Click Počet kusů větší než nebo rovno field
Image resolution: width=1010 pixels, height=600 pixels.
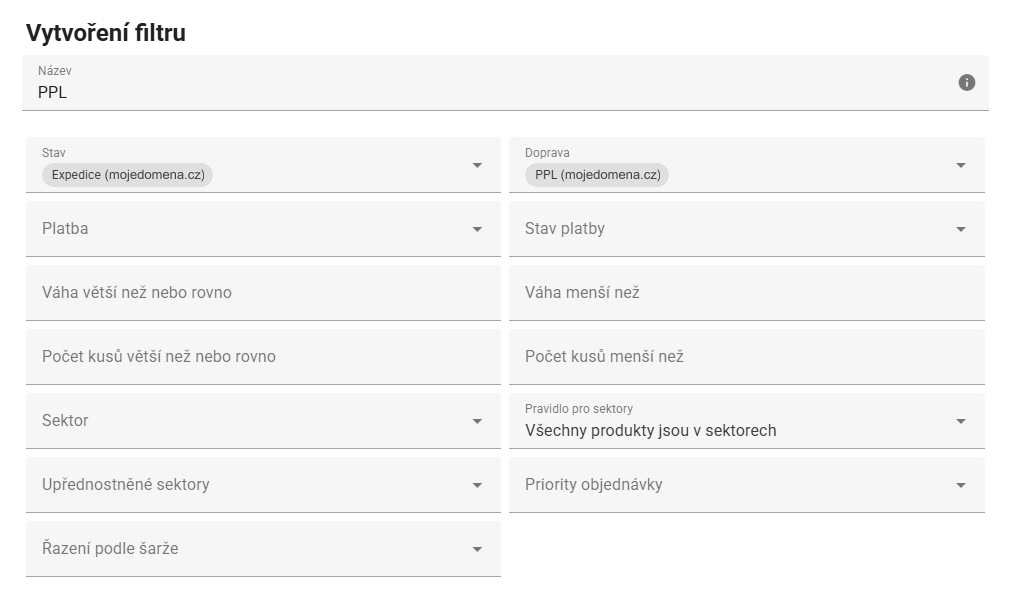(x=263, y=357)
